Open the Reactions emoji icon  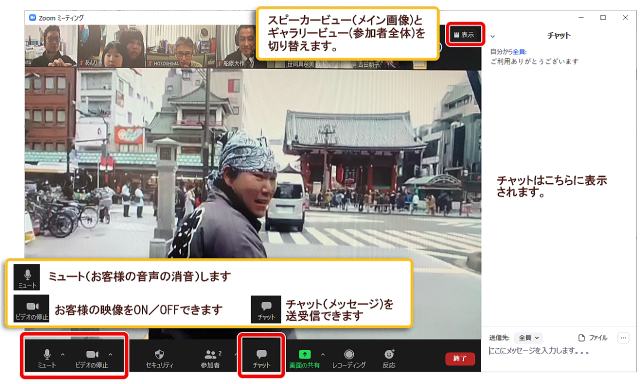[389, 358]
